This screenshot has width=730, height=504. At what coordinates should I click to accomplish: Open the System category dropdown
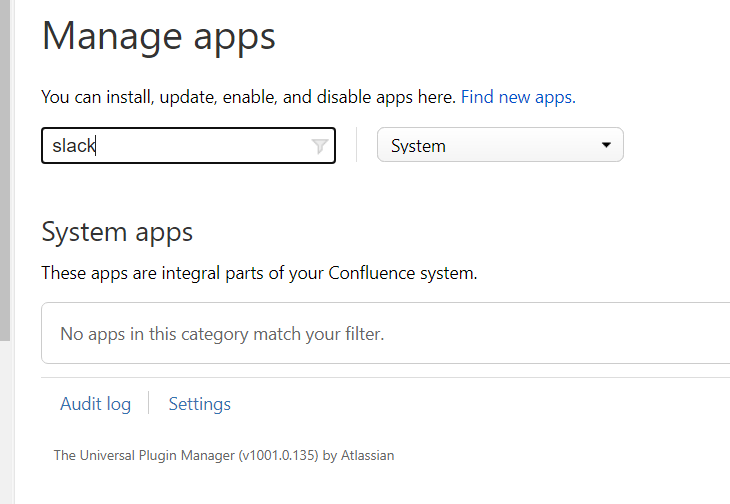500,145
